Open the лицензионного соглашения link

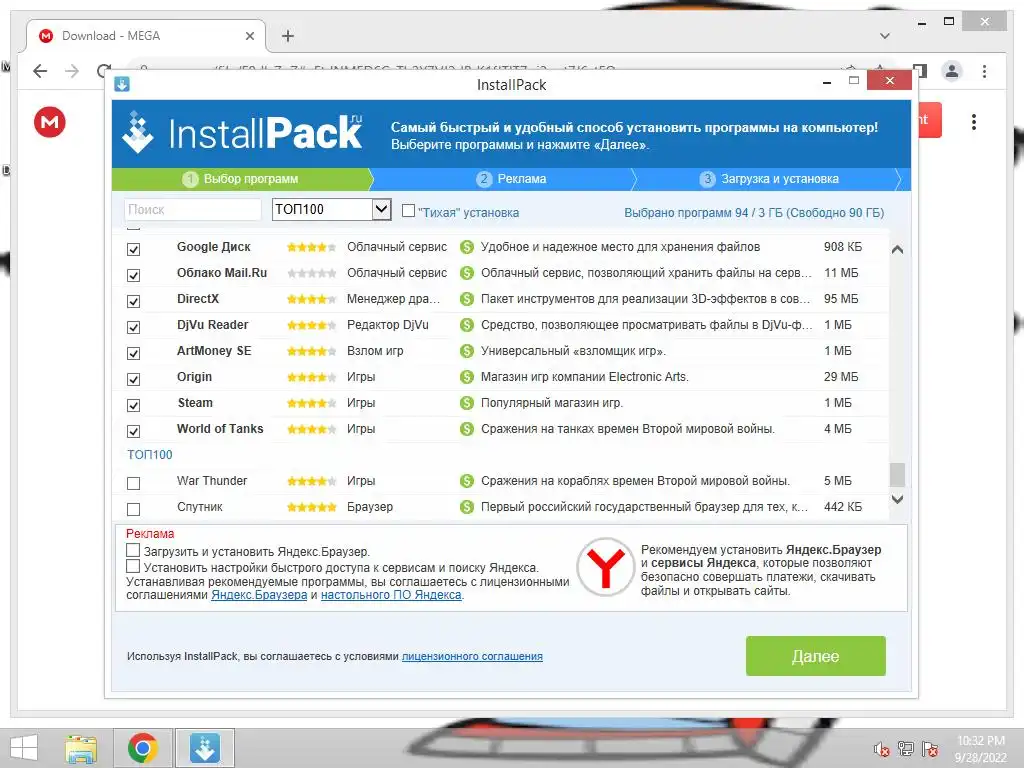[x=472, y=656]
